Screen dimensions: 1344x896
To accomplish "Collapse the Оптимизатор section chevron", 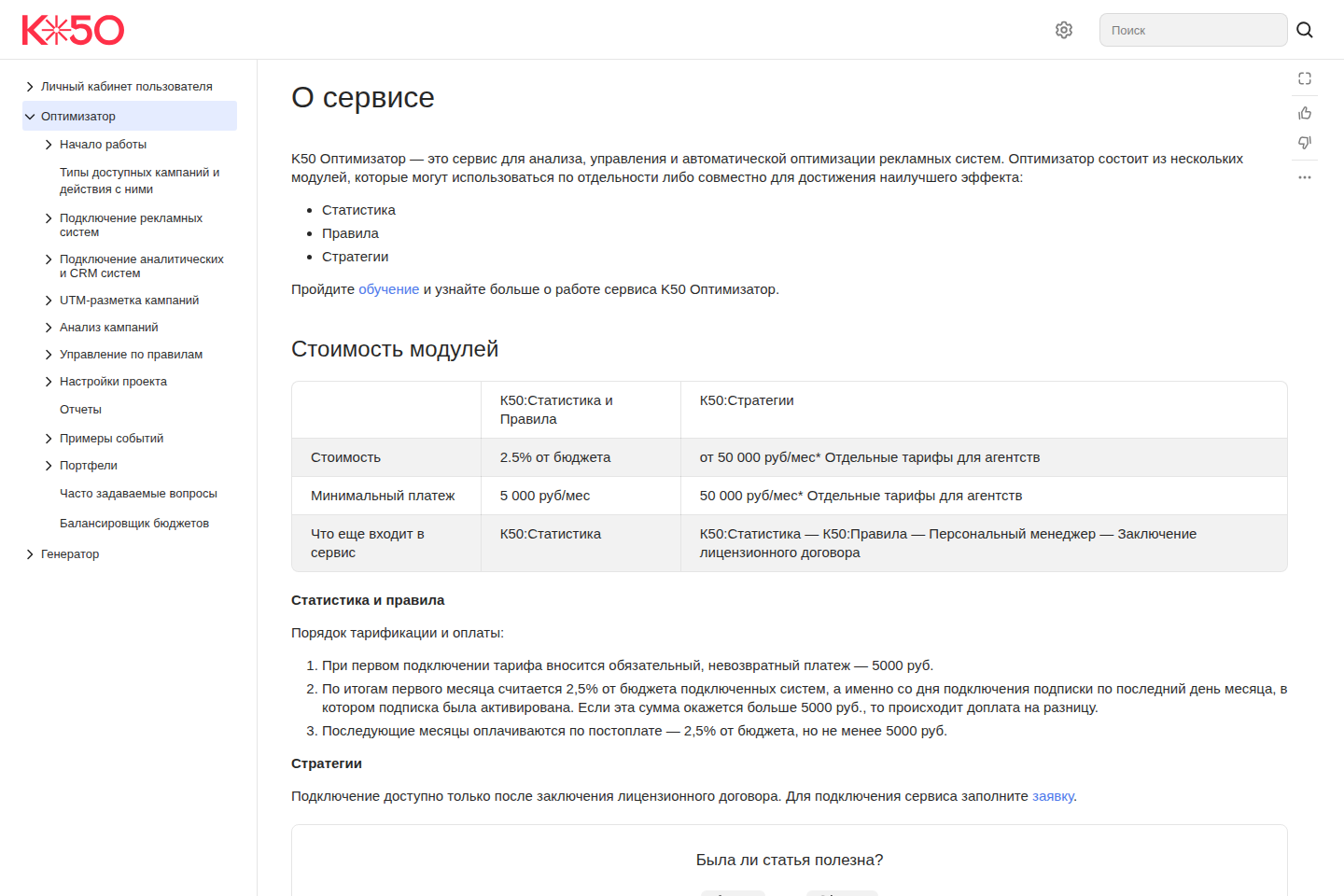I will tap(30, 117).
